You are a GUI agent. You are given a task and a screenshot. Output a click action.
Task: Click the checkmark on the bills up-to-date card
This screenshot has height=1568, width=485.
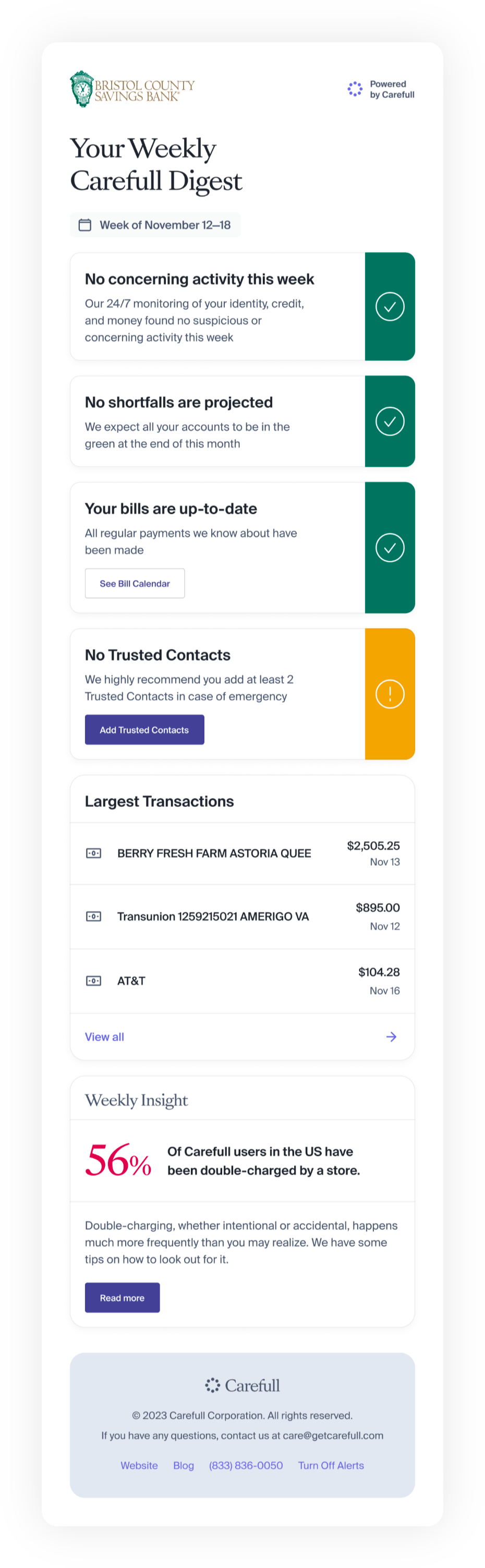tap(390, 547)
